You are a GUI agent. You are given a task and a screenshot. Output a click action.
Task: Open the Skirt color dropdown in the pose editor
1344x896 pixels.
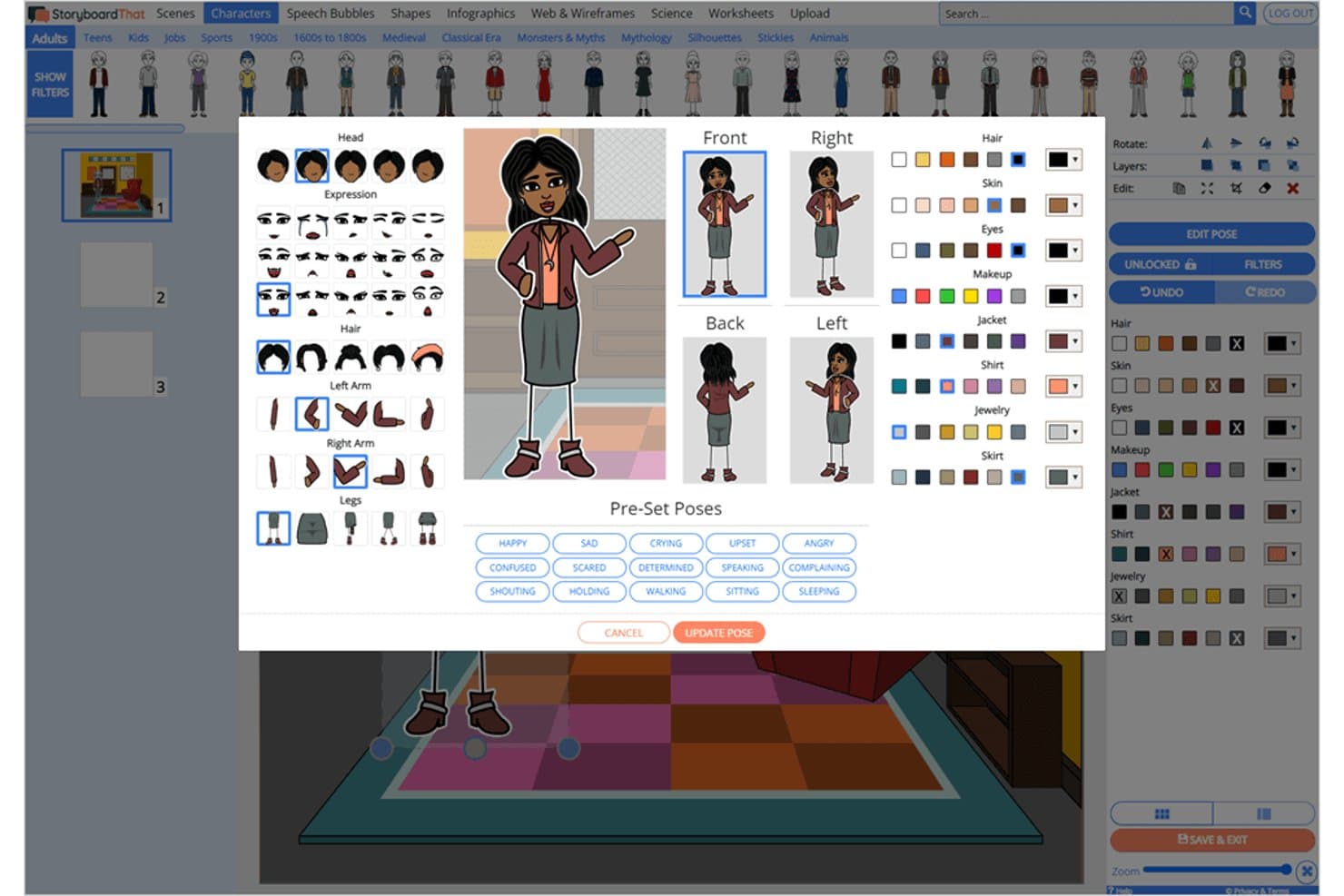1063,478
